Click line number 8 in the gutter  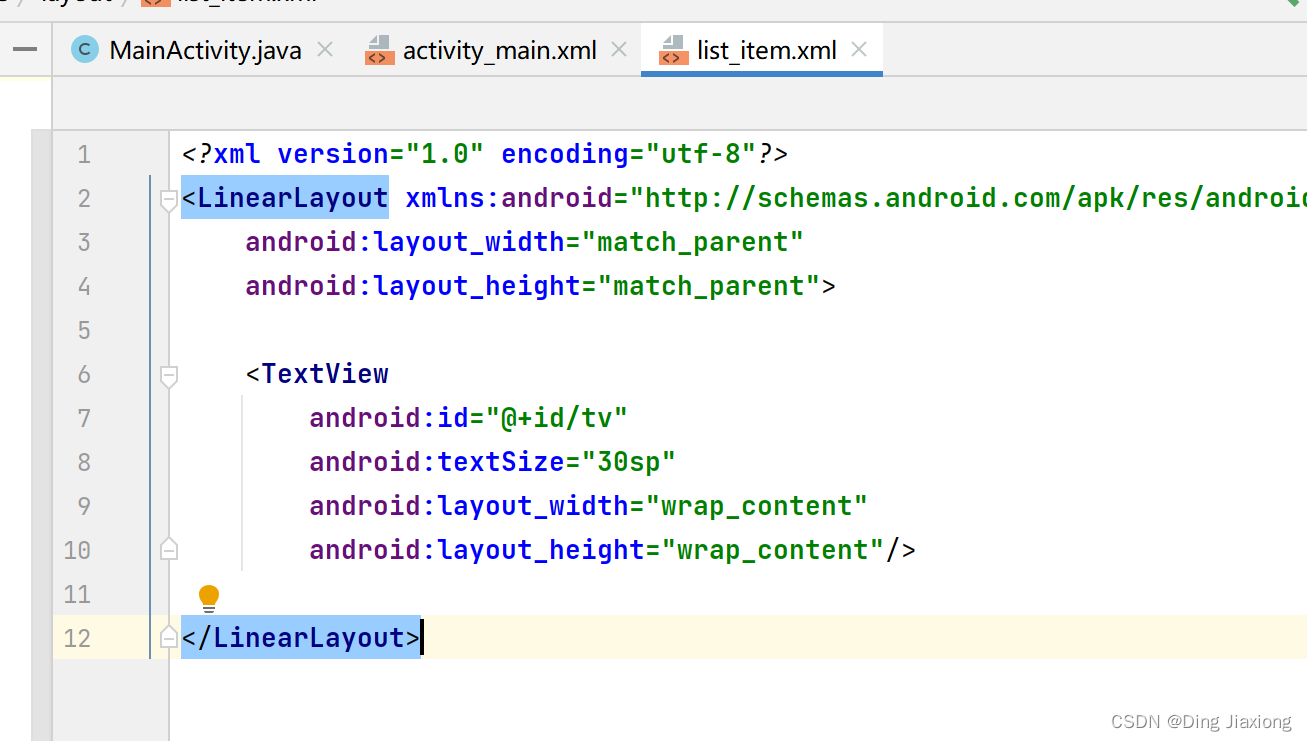point(83,462)
